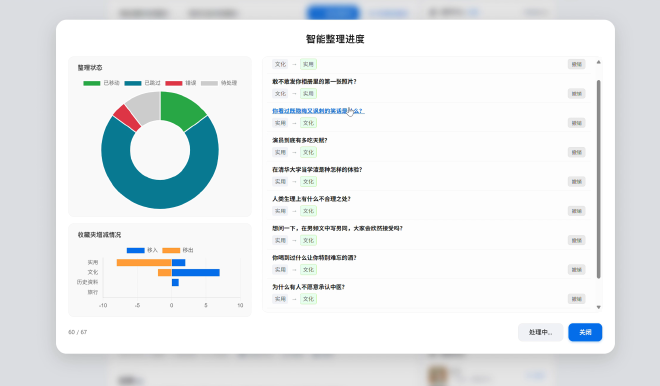Toggle the 错误 legend in status chart
Image resolution: width=660 pixels, height=386 pixels.
tap(181, 83)
